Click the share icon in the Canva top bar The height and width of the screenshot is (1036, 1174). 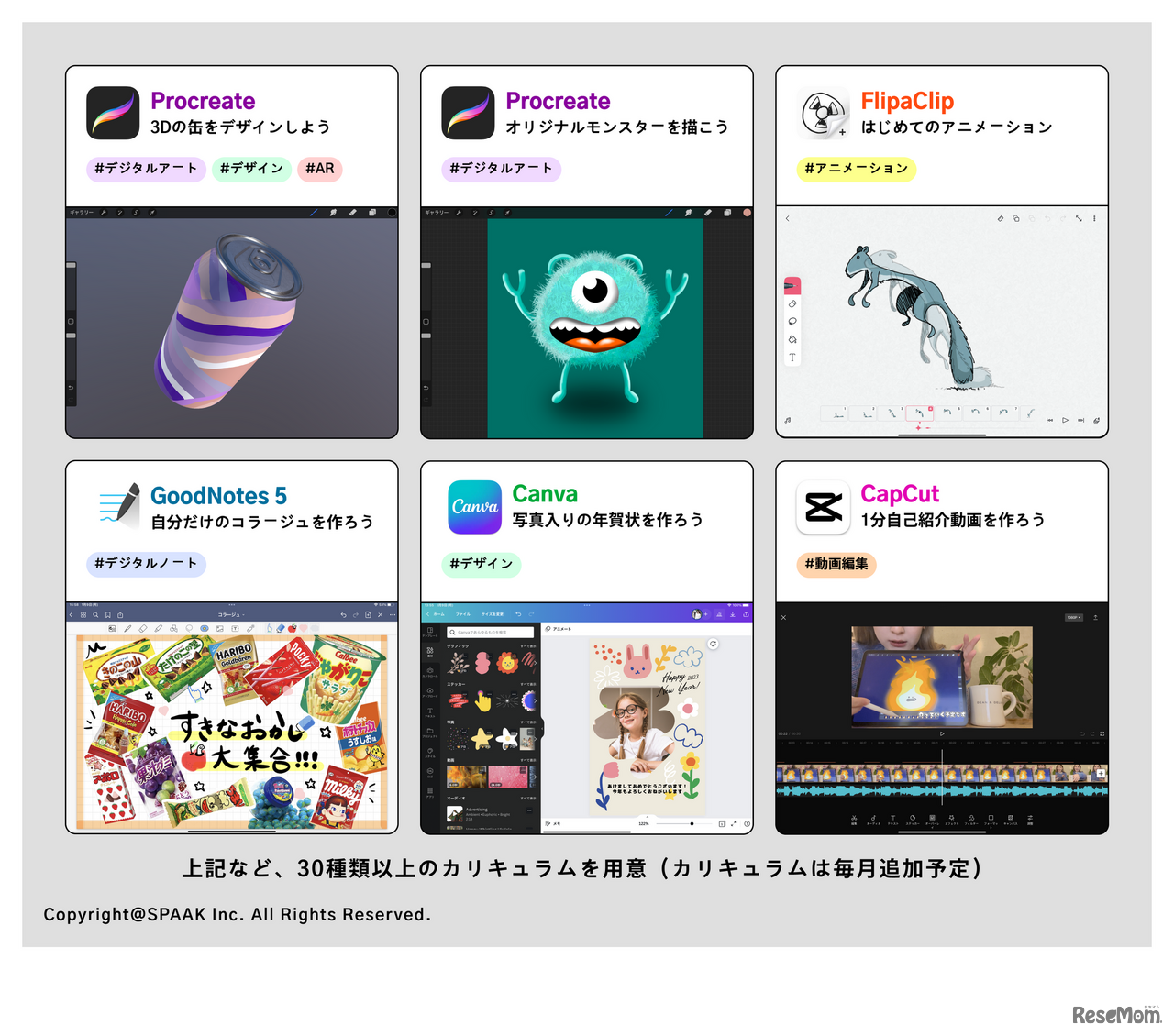746,614
